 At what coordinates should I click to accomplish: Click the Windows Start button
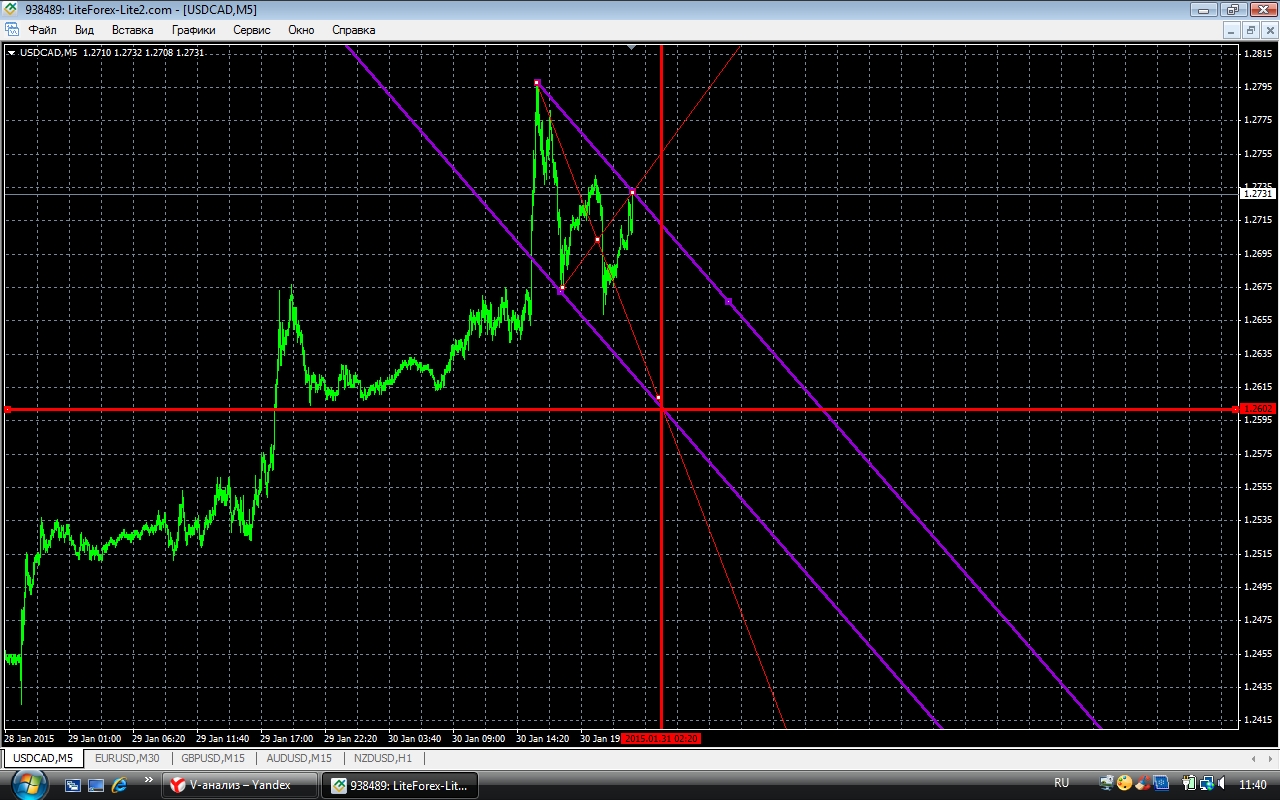click(x=28, y=784)
